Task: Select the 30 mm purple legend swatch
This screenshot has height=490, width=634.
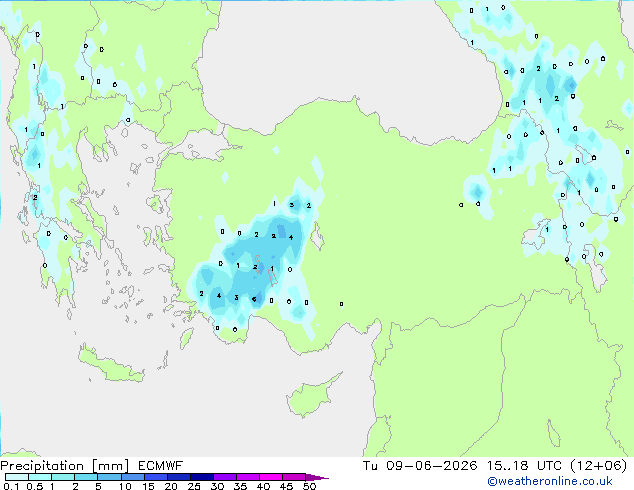Action: (x=224, y=477)
